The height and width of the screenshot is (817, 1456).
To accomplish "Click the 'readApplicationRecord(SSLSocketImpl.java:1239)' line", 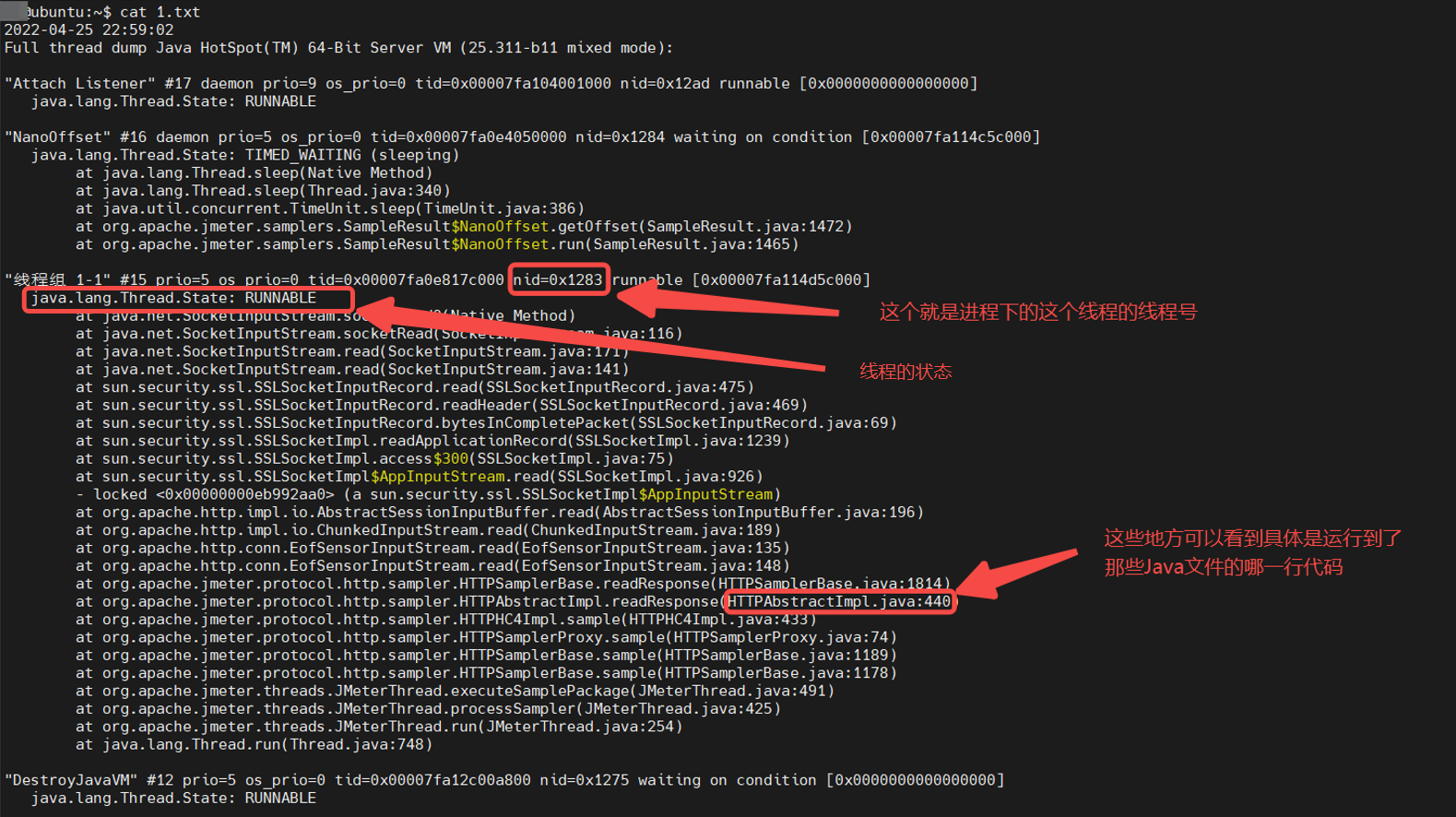I will (x=432, y=441).
